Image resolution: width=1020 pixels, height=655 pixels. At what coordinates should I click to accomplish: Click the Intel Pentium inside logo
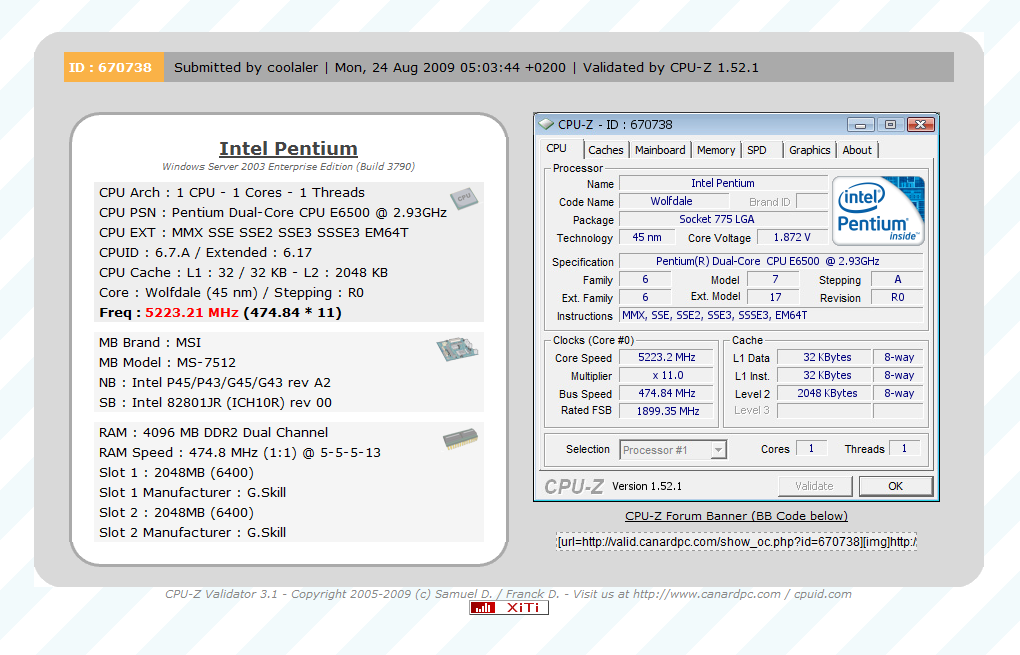(878, 210)
